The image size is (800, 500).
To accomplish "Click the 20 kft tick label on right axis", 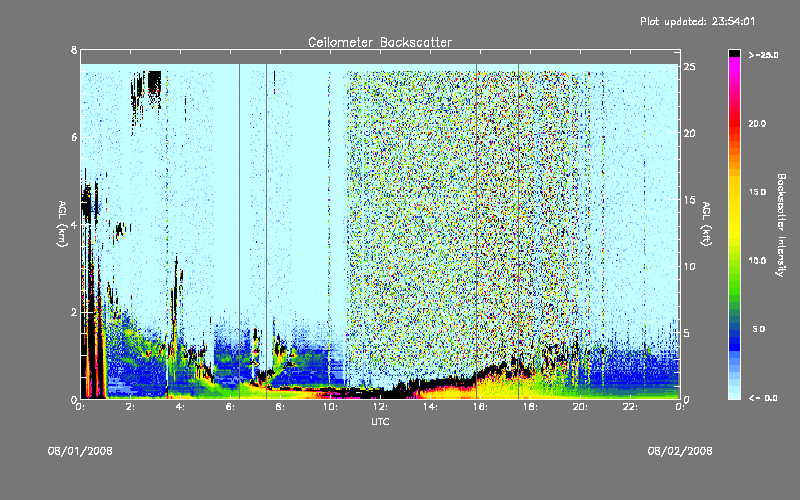I will [689, 134].
